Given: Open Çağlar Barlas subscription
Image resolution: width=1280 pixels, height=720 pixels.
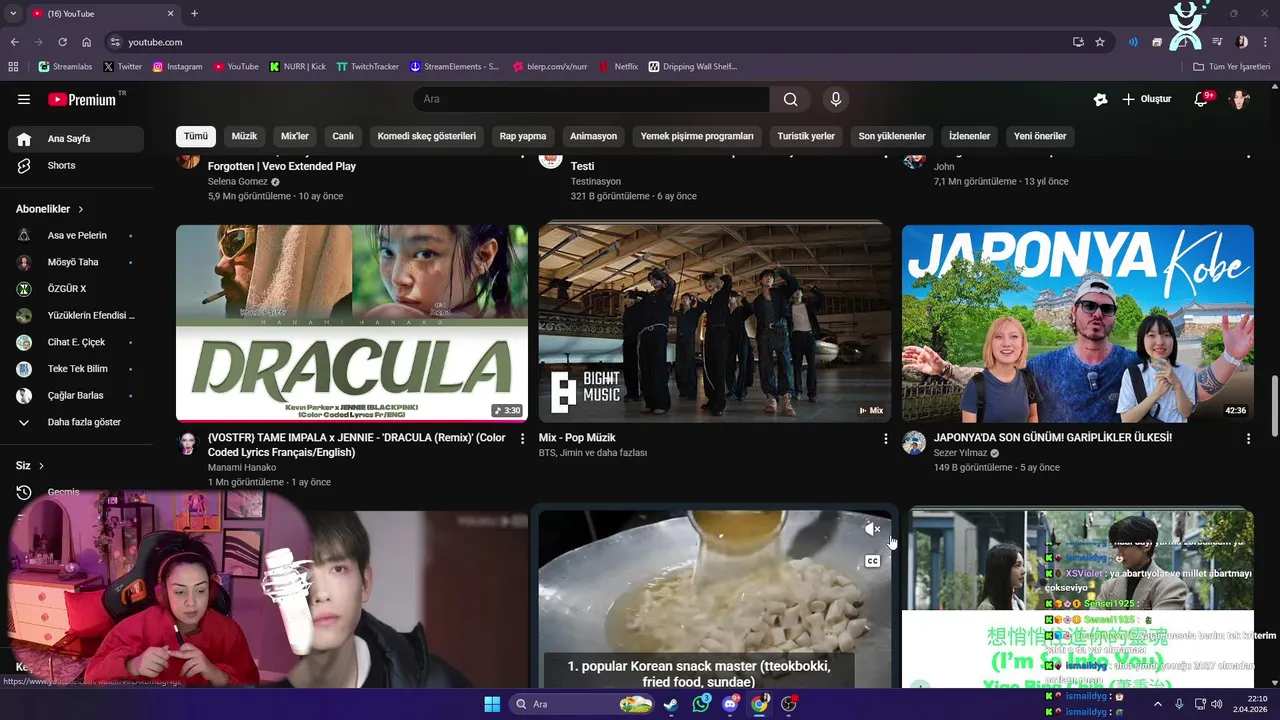Looking at the screenshot, I should point(76,396).
